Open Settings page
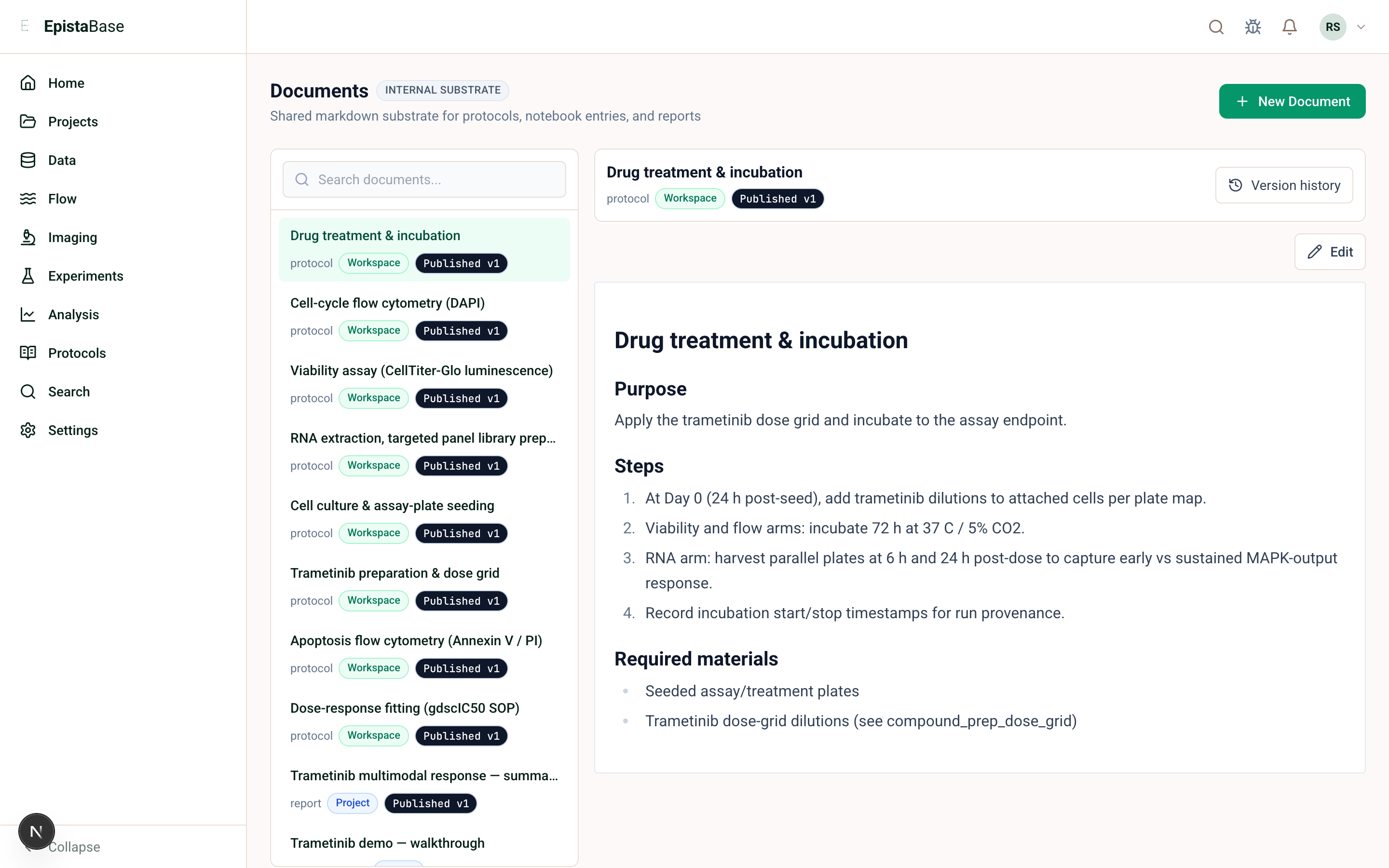 [x=73, y=430]
